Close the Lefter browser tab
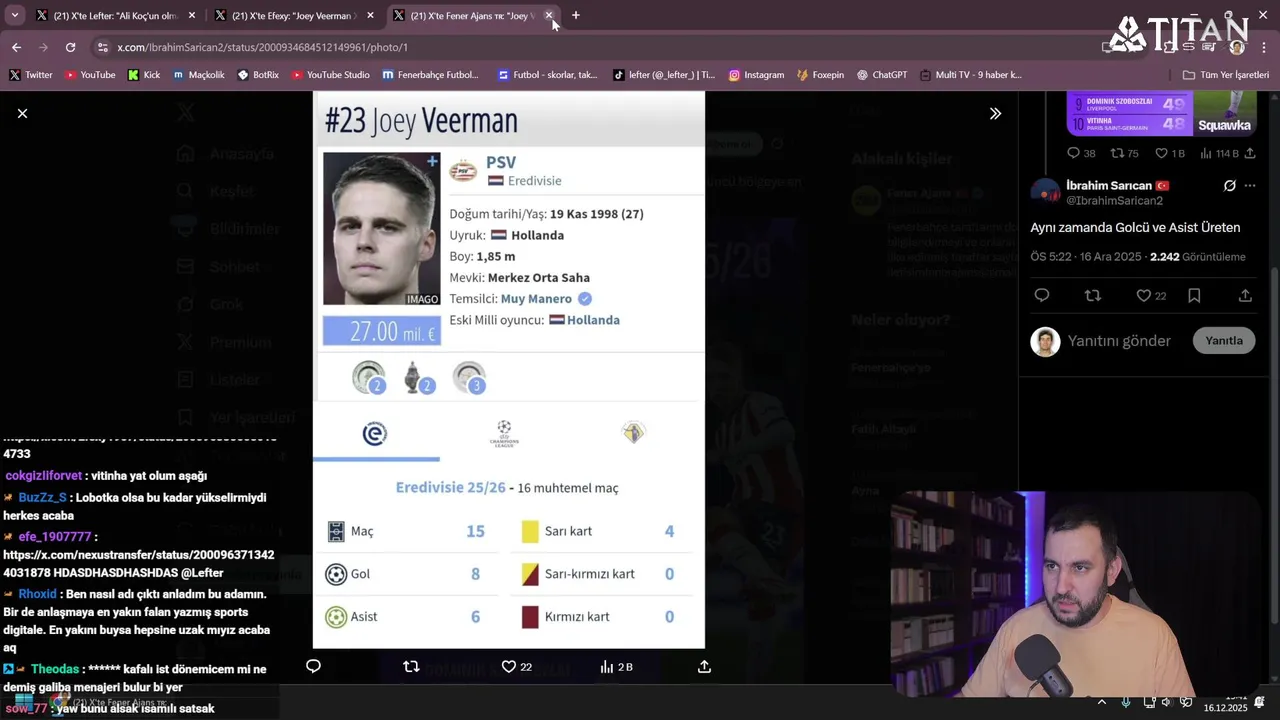1280x720 pixels. coord(192,16)
